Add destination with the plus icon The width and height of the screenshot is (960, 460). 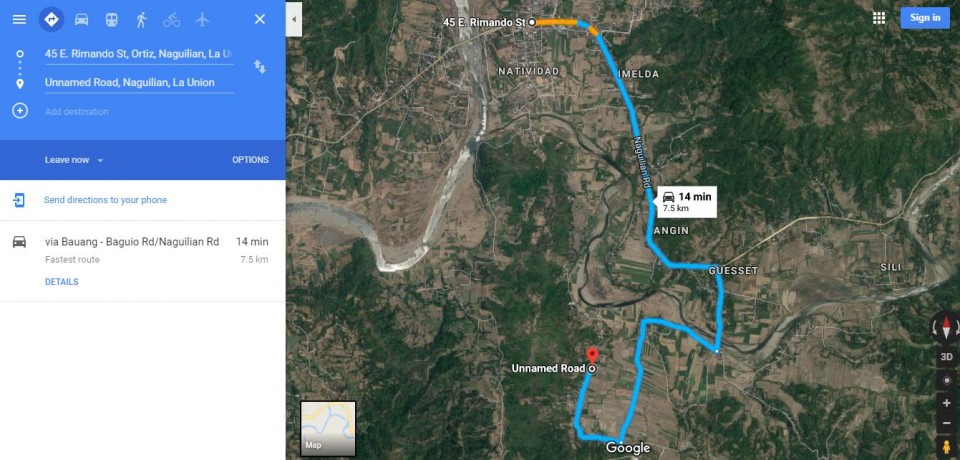tap(20, 111)
